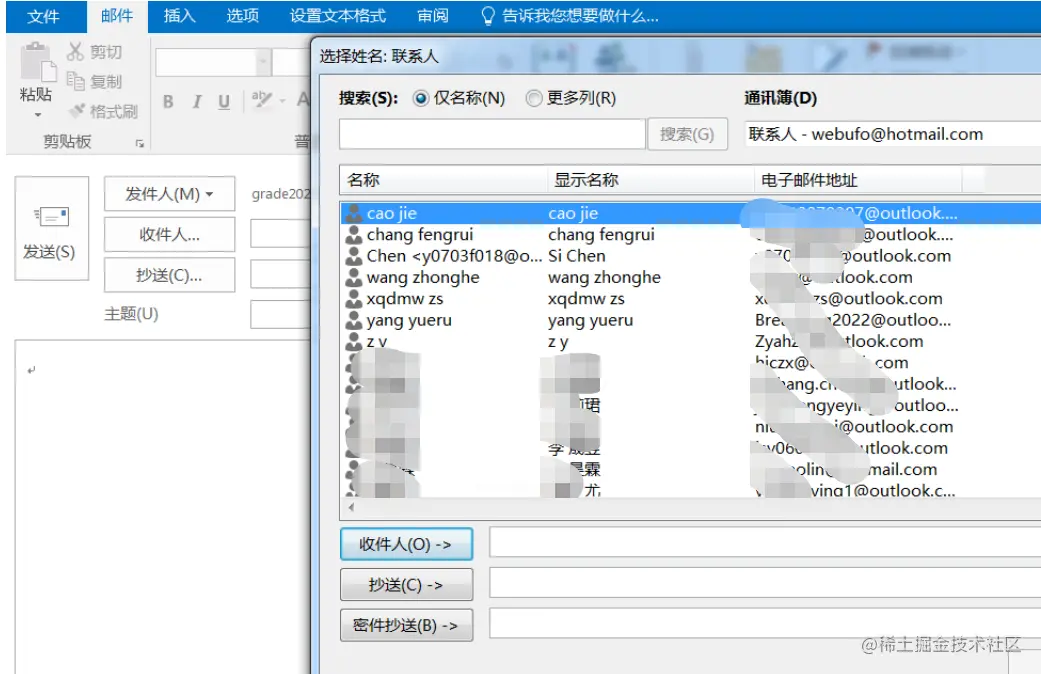Click the 收件人(O)-> button

406,543
